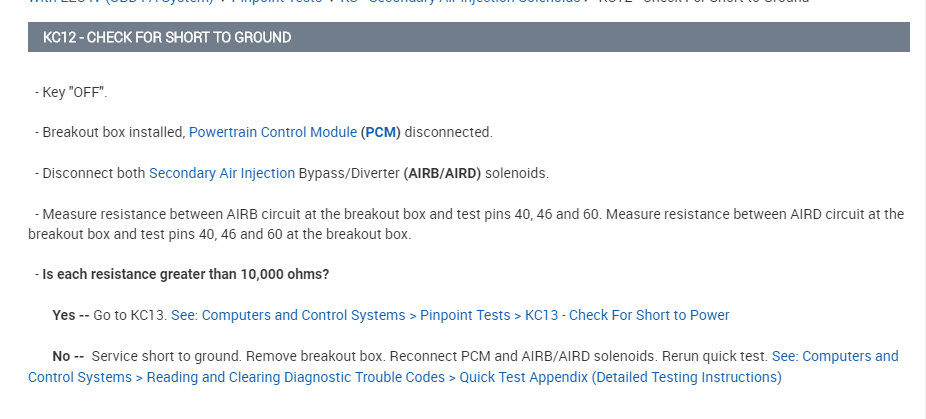Click the bold "No --" answer label
The height and width of the screenshot is (419, 926).
[68, 356]
